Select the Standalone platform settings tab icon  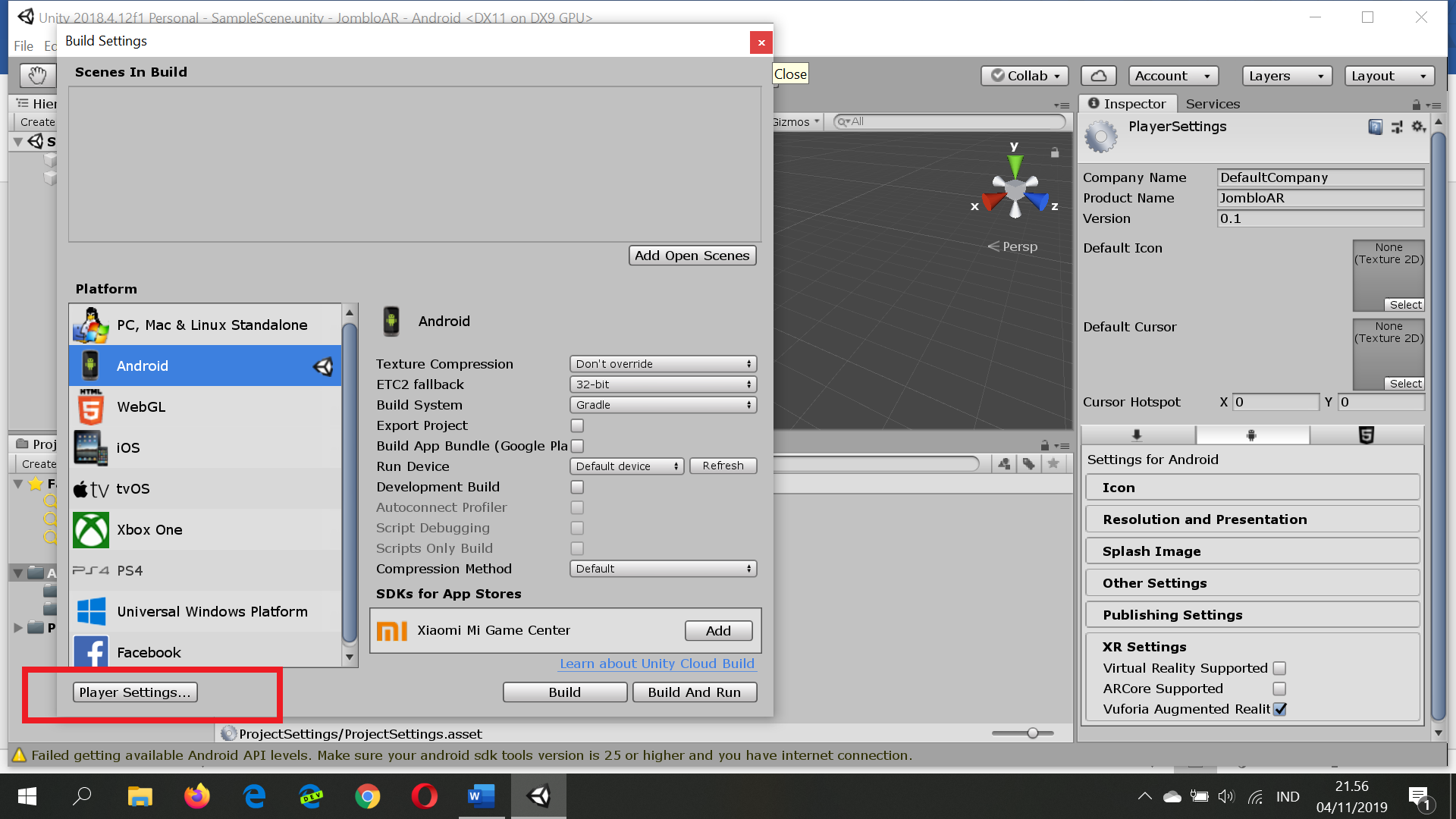pos(1137,435)
